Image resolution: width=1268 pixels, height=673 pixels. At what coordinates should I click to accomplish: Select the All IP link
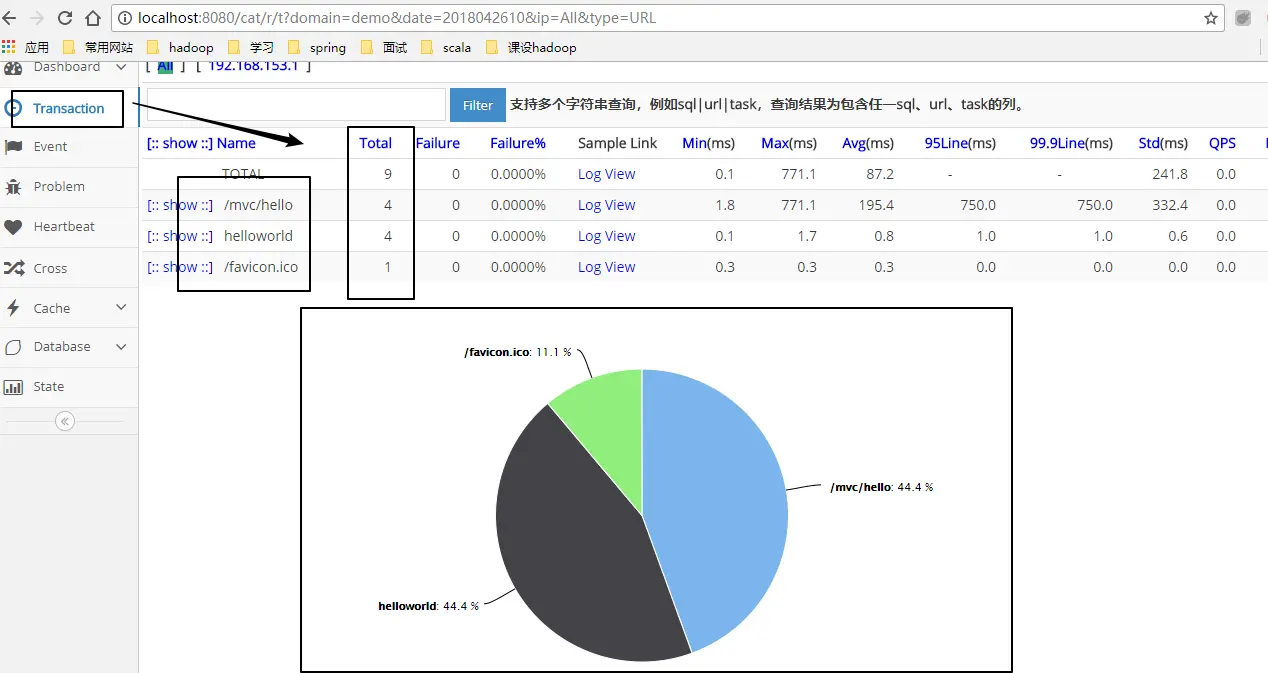click(x=165, y=66)
